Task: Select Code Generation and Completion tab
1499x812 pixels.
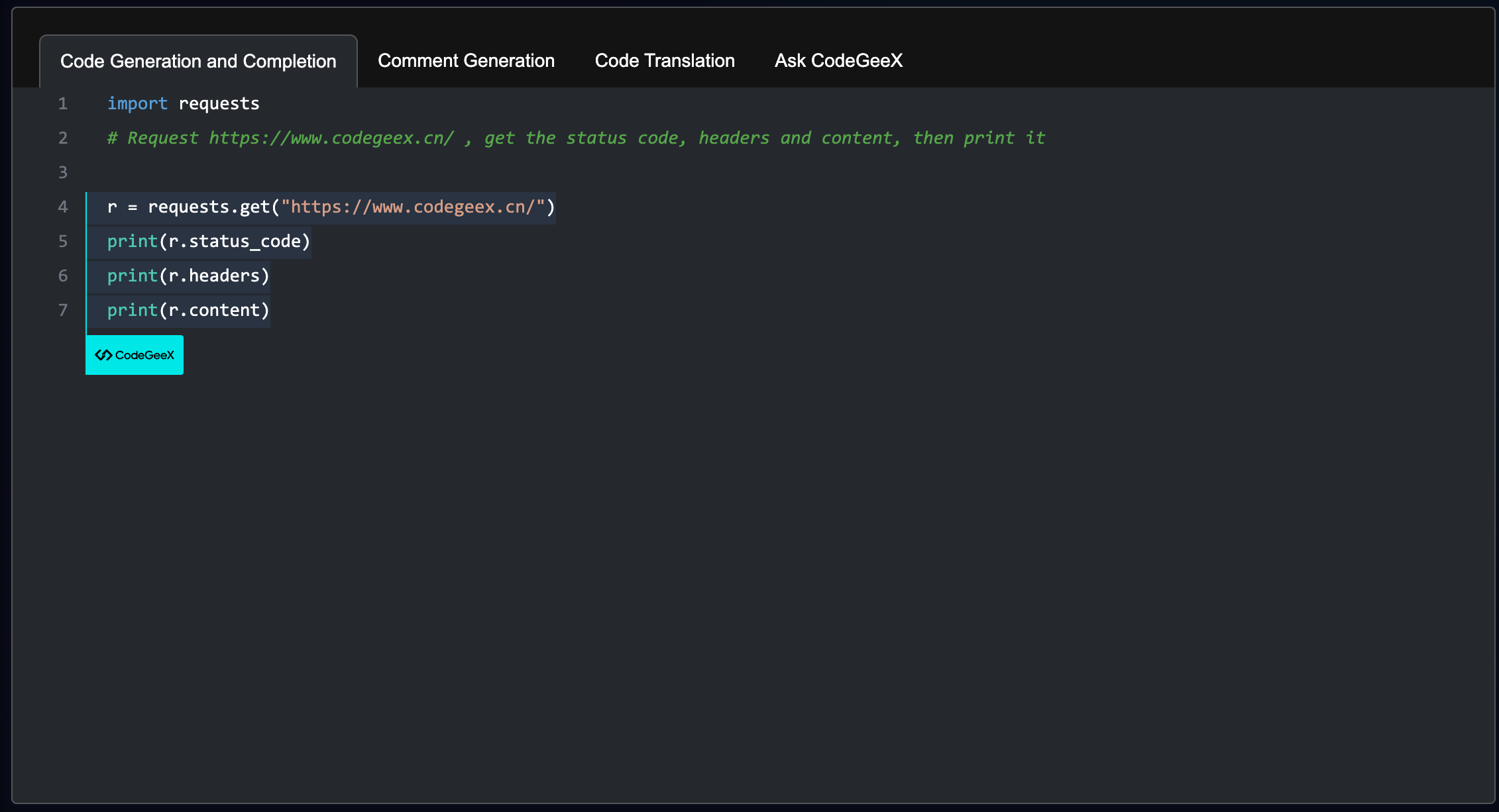Action: coord(198,62)
